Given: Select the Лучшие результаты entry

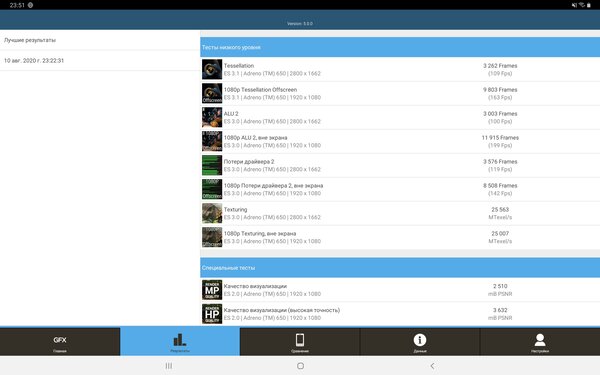Looking at the screenshot, I should coord(100,40).
